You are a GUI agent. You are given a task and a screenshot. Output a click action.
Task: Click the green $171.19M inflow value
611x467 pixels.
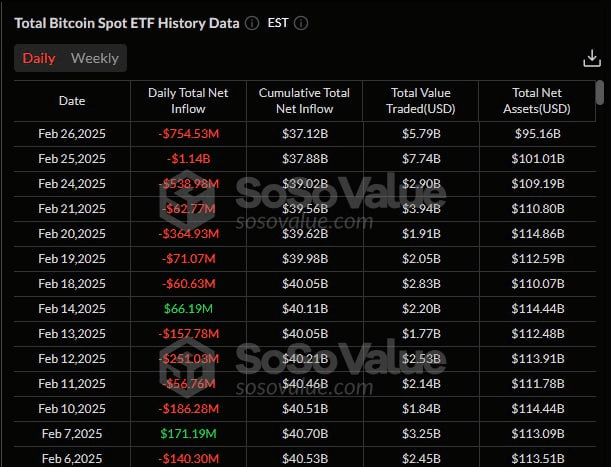[x=188, y=434]
